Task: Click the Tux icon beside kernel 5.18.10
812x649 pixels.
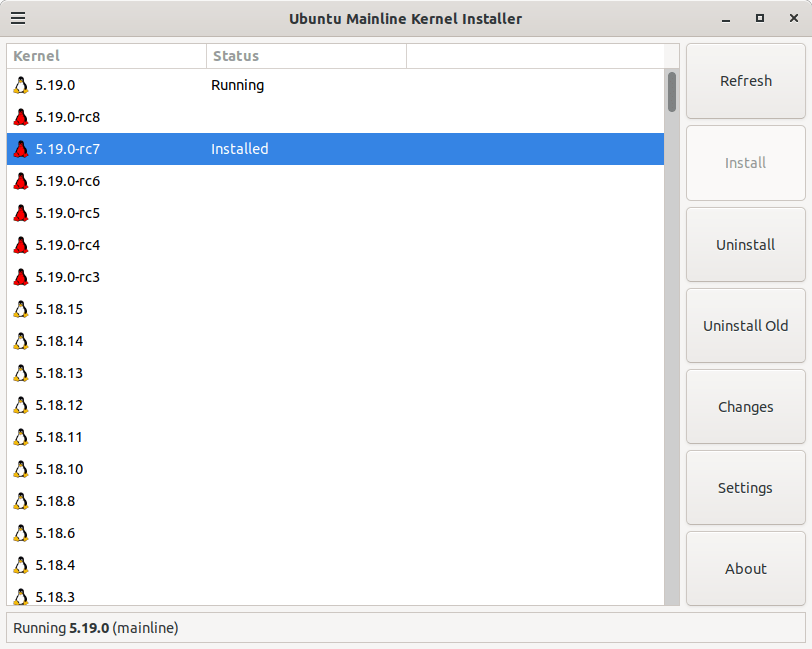Action: point(21,469)
